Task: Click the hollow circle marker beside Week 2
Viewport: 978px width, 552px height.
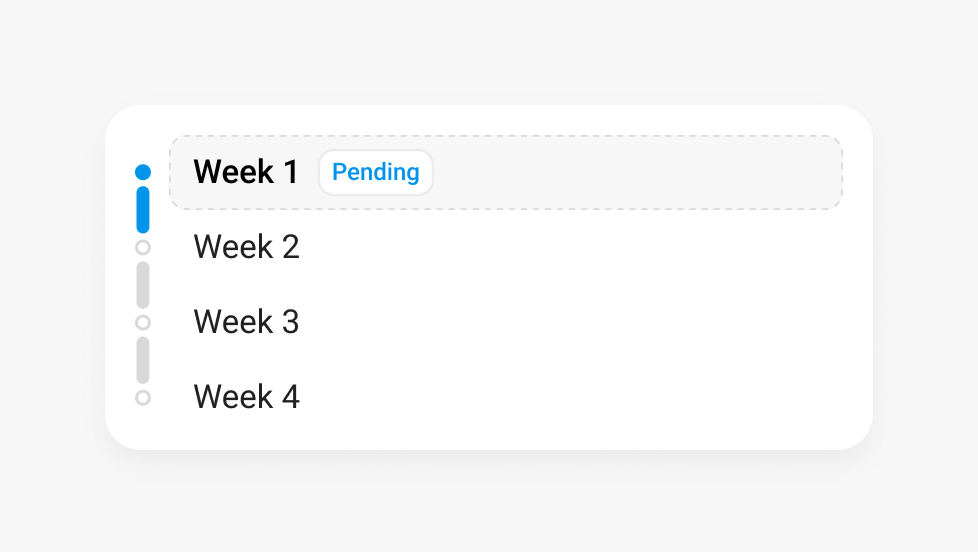Action: (x=143, y=247)
